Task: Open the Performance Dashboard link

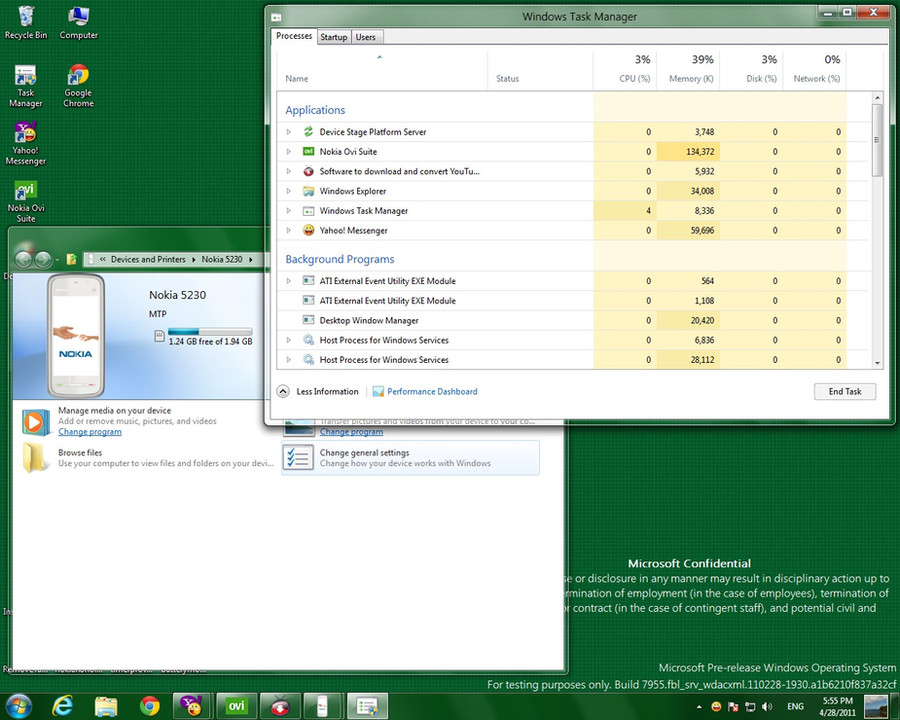Action: 432,392
